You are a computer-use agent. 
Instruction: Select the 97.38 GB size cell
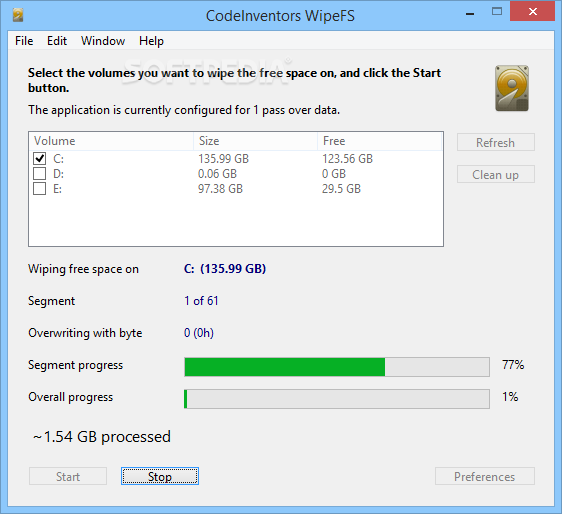(220, 189)
